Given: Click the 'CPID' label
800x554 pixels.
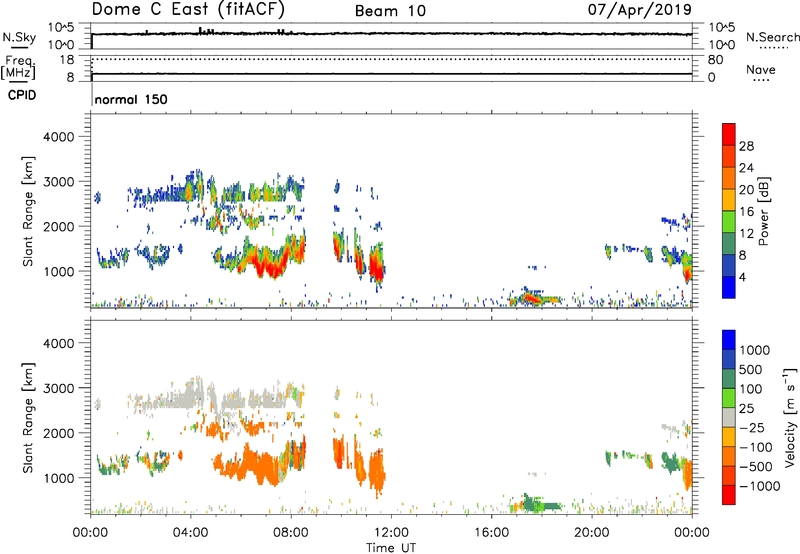Looking at the screenshot, I should pyautogui.click(x=22, y=95).
